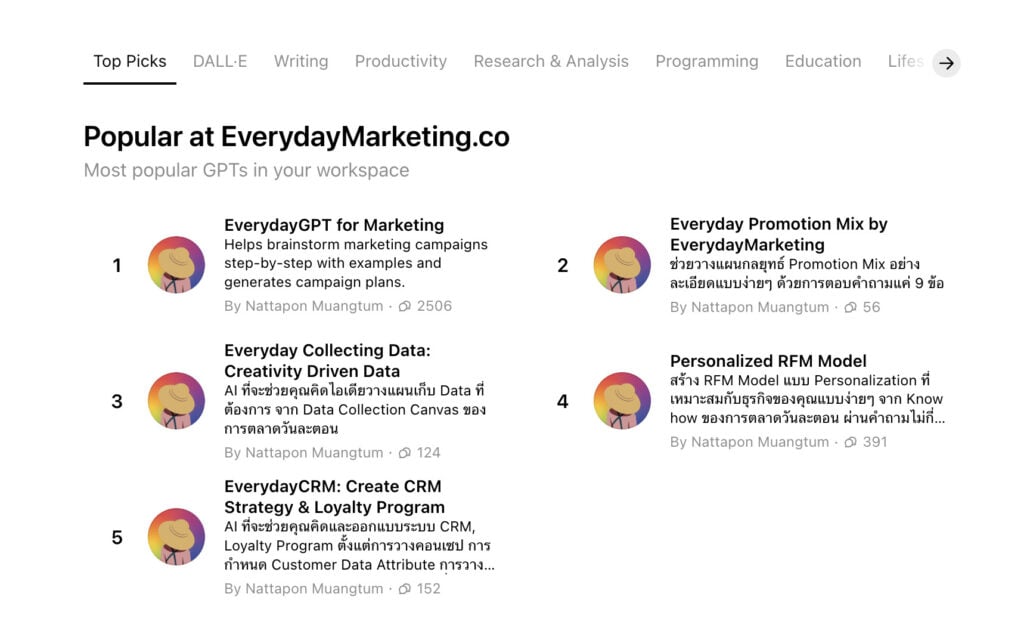Open EverydayGPT for Marketing title
Image resolution: width=1024 pixels, height=637 pixels.
coord(334,225)
